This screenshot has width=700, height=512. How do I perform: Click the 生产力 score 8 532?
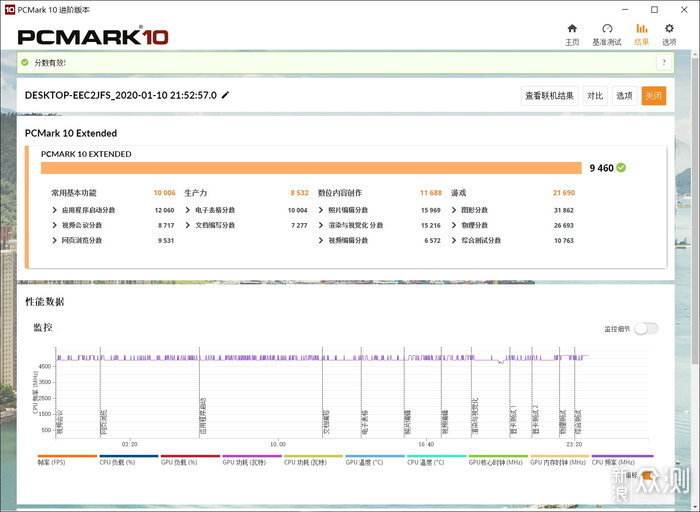(x=300, y=193)
